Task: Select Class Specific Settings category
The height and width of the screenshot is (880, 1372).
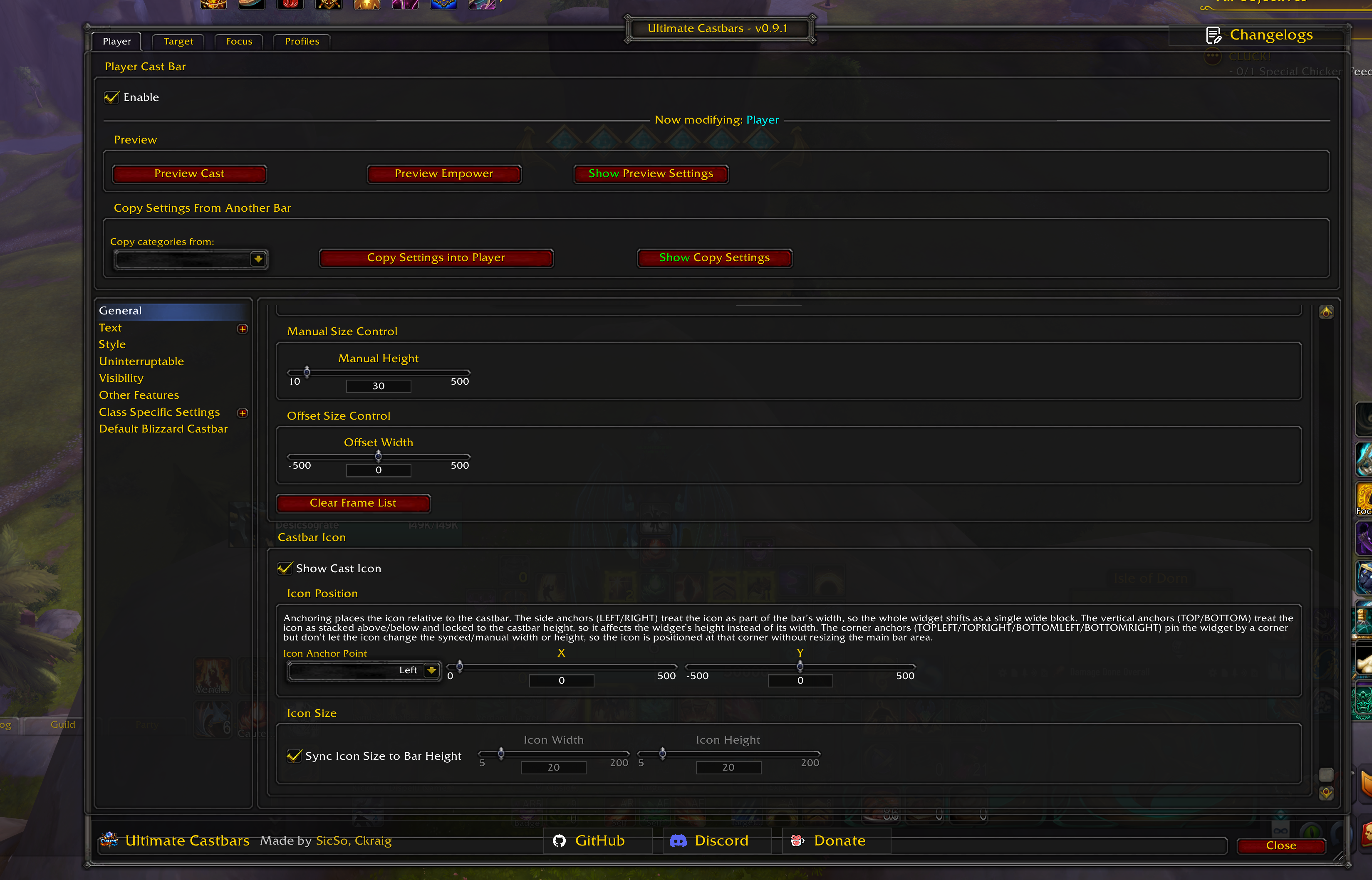Action: tap(159, 412)
